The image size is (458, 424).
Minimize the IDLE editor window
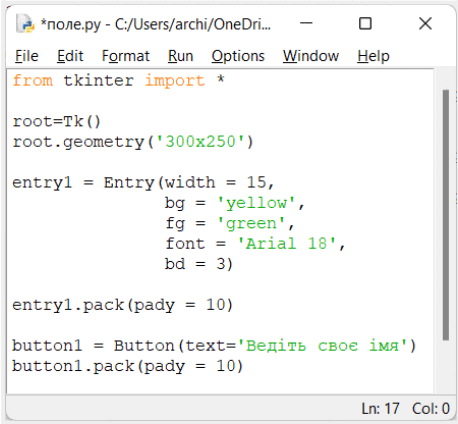tap(306, 23)
